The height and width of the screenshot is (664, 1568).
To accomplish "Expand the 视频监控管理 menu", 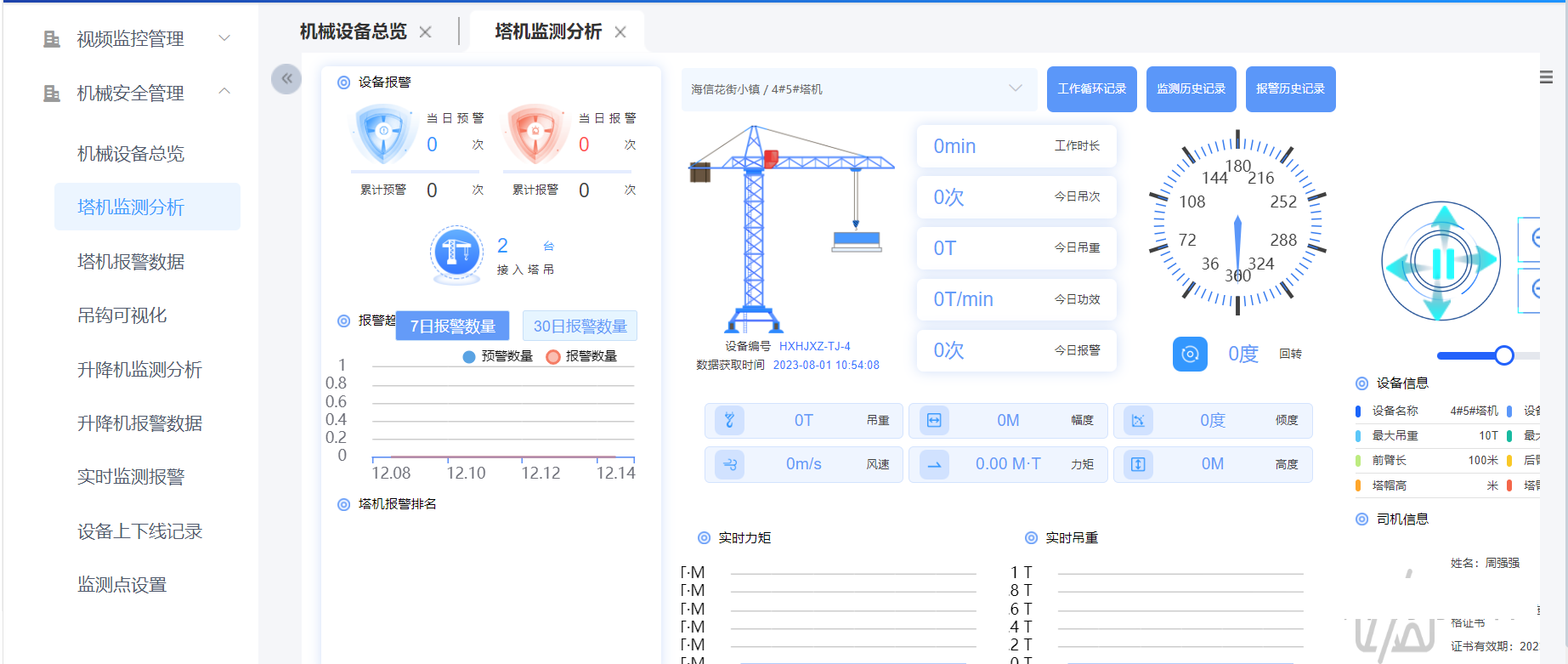I will pos(136,39).
